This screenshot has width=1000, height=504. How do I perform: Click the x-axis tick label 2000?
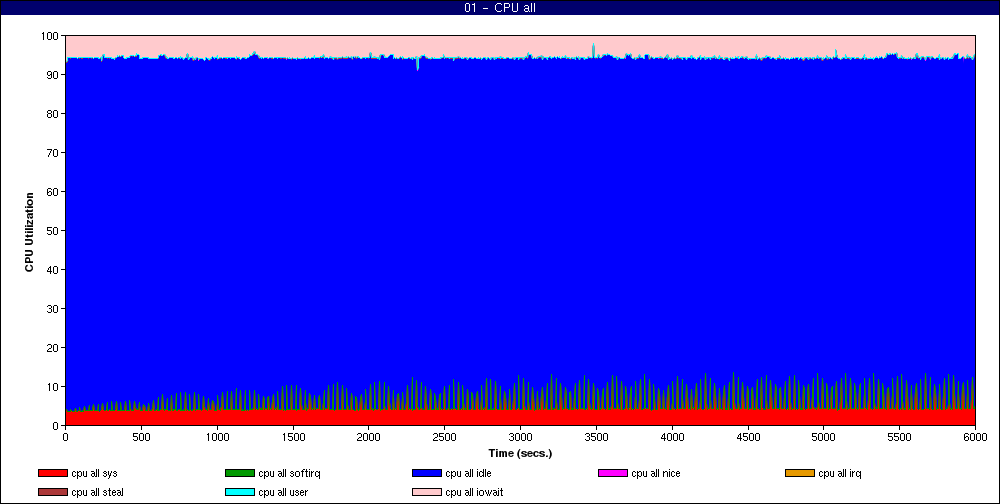pyautogui.click(x=369, y=437)
